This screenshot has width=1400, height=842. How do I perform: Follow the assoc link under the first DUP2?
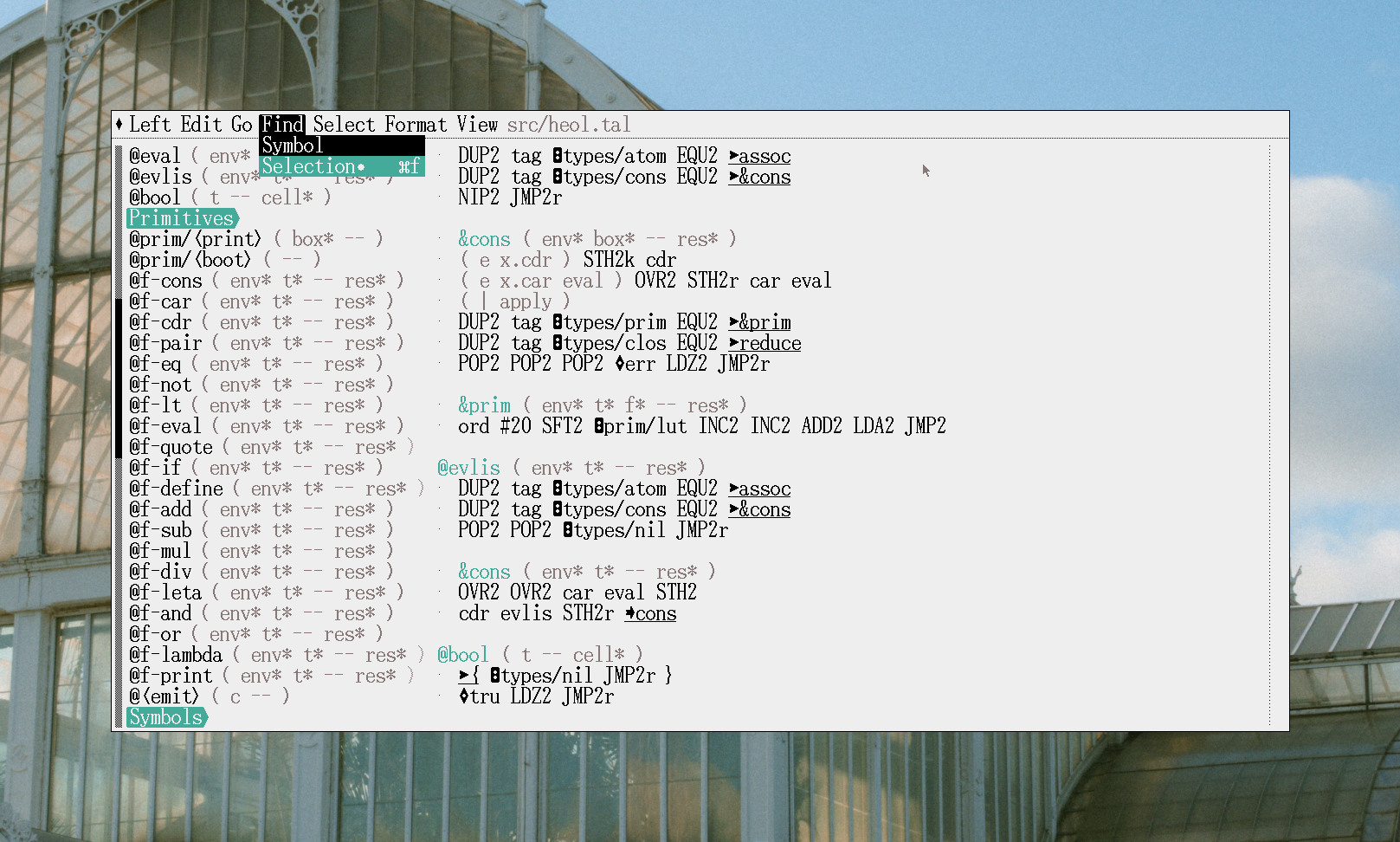pyautogui.click(x=759, y=156)
